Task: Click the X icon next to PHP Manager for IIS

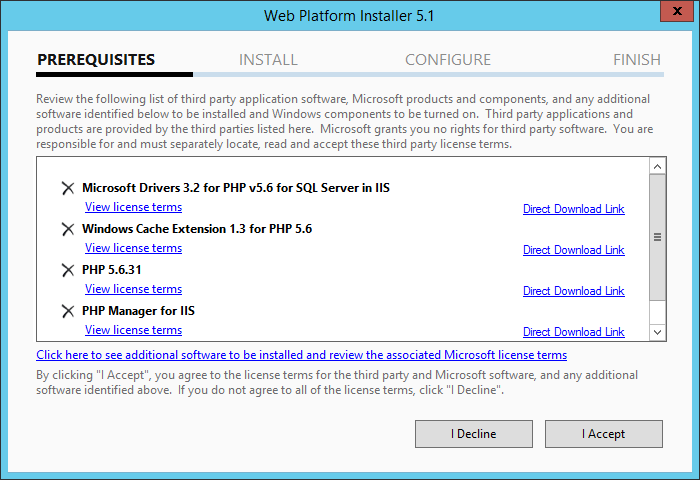Action: click(x=68, y=311)
